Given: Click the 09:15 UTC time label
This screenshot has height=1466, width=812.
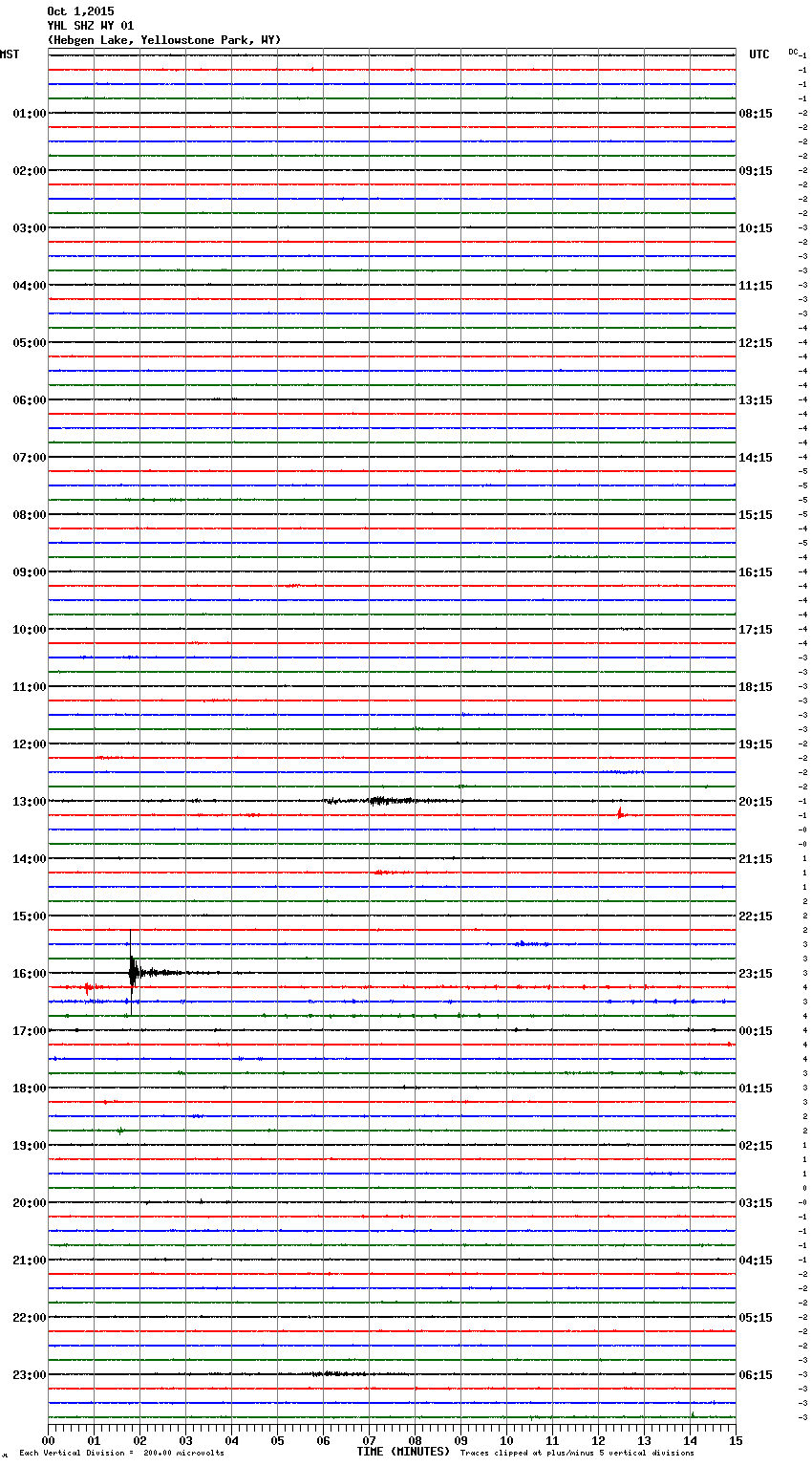Looking at the screenshot, I should [756, 171].
